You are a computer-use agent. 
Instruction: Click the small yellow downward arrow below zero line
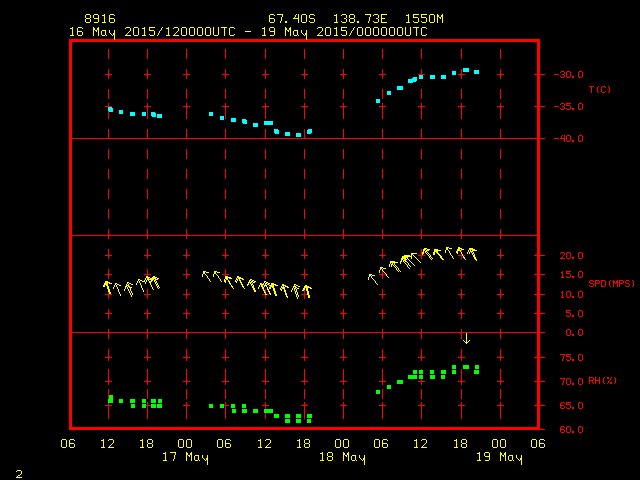[x=466, y=339]
